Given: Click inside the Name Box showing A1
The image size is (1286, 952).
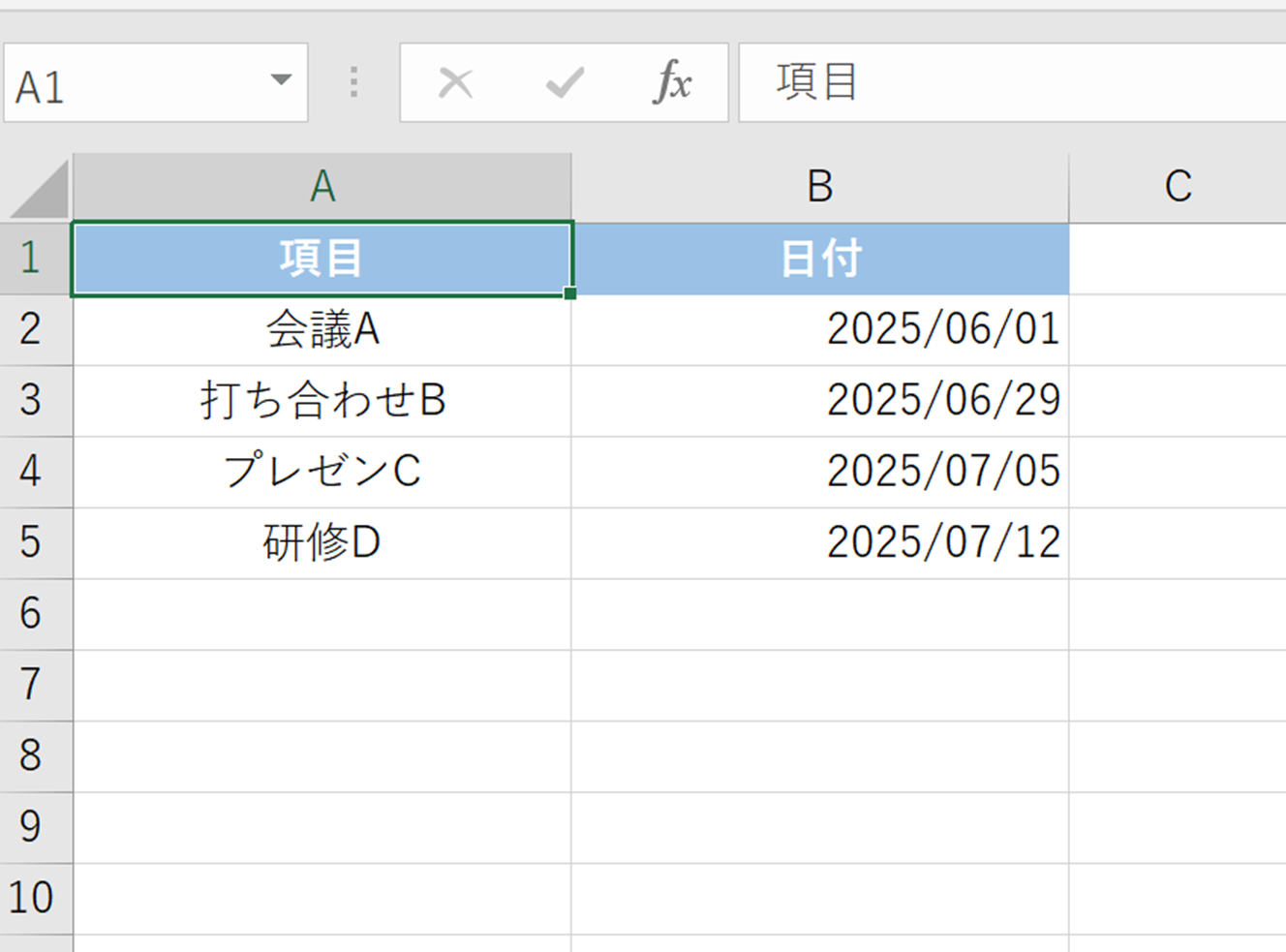Looking at the screenshot, I should pos(136,83).
